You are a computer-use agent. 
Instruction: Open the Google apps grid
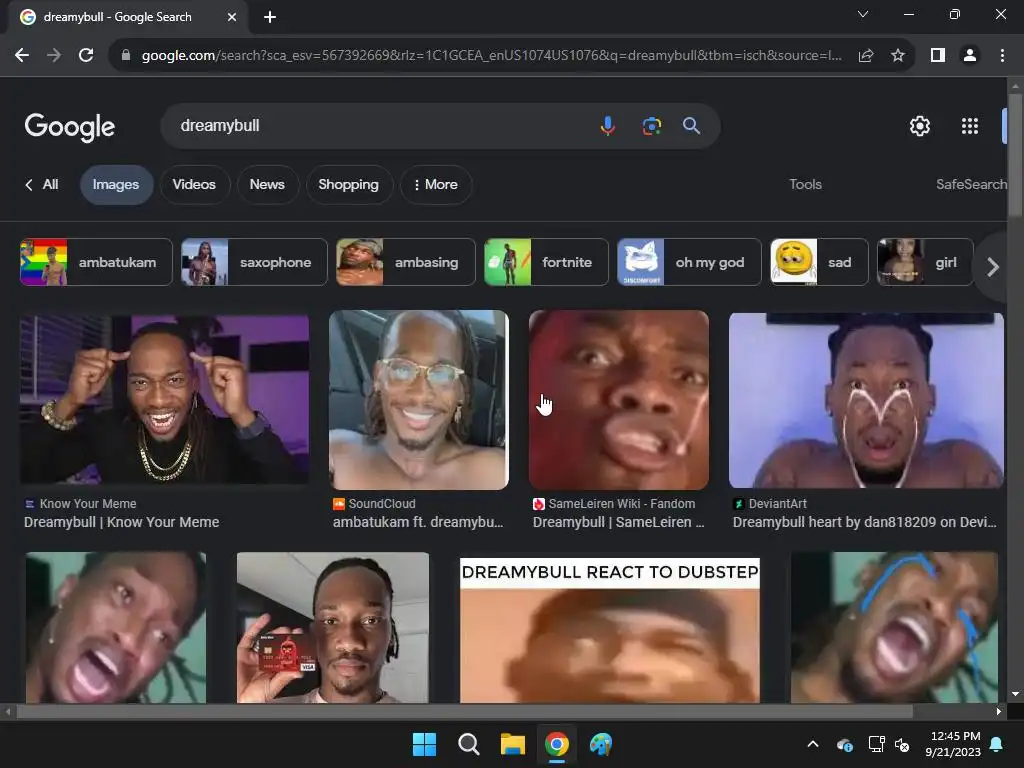point(970,126)
